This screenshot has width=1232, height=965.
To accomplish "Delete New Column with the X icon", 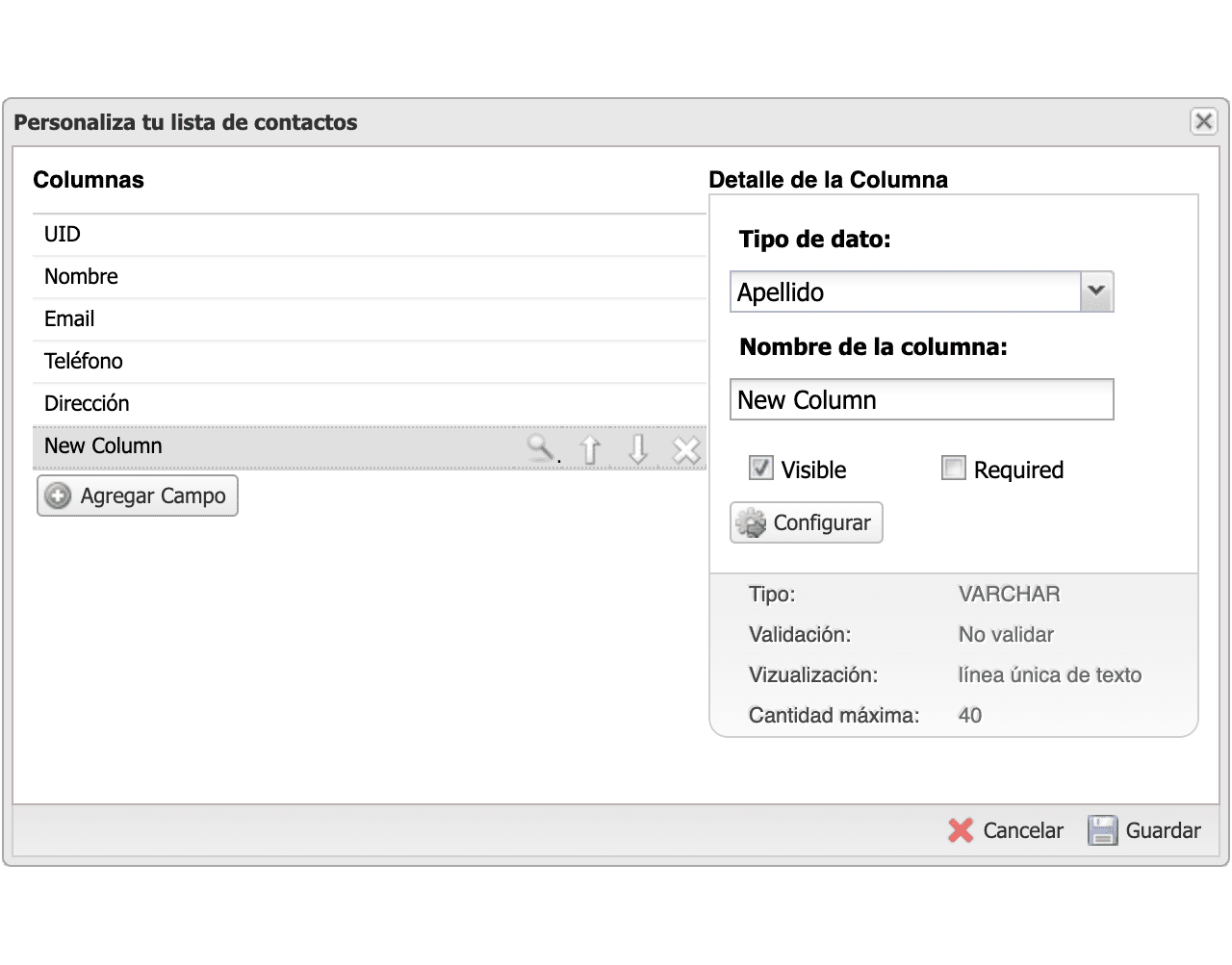I will pos(686,449).
